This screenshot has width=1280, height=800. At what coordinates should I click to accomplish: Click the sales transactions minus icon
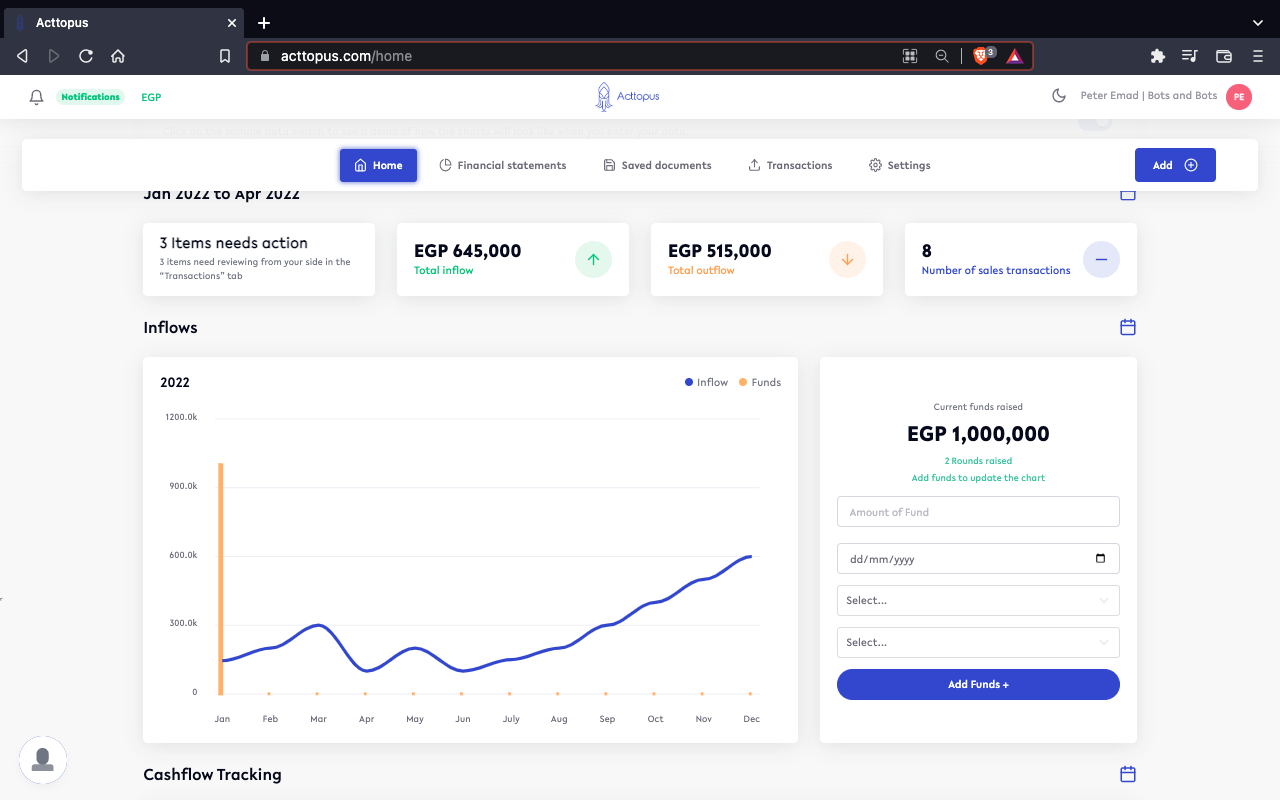[1101, 260]
